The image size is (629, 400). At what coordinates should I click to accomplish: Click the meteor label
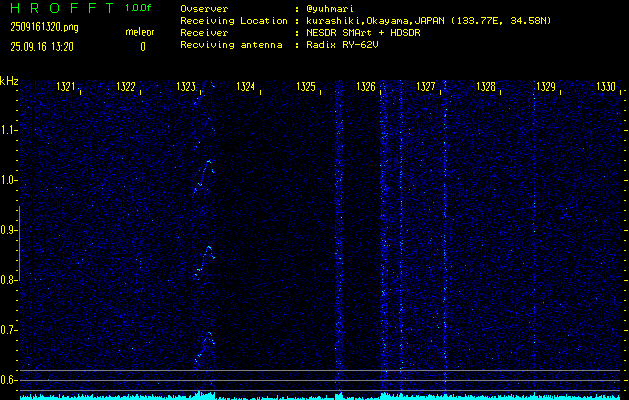140,32
